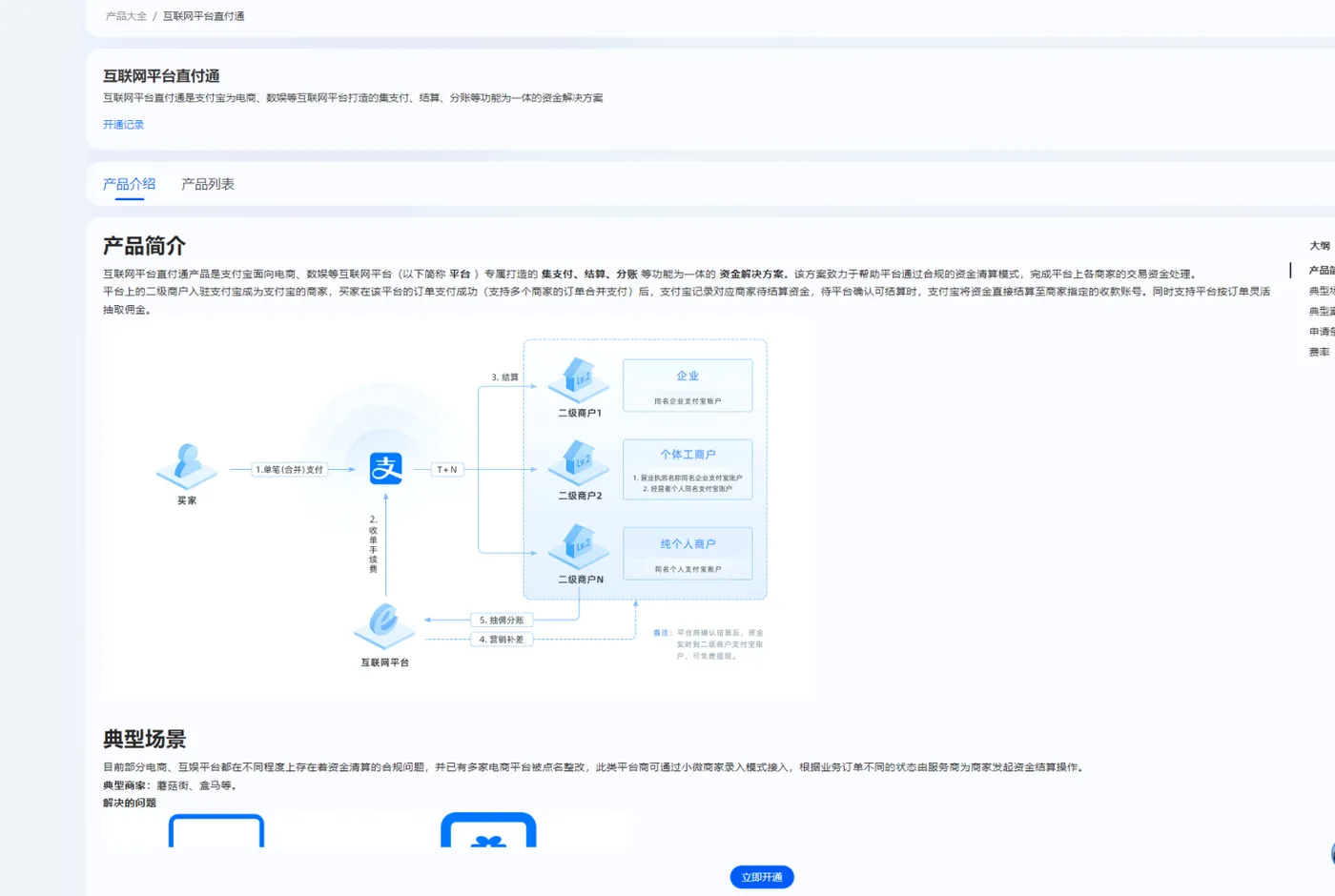Select the 二级商户2 house icon
Image resolution: width=1335 pixels, height=896 pixels.
[579, 463]
